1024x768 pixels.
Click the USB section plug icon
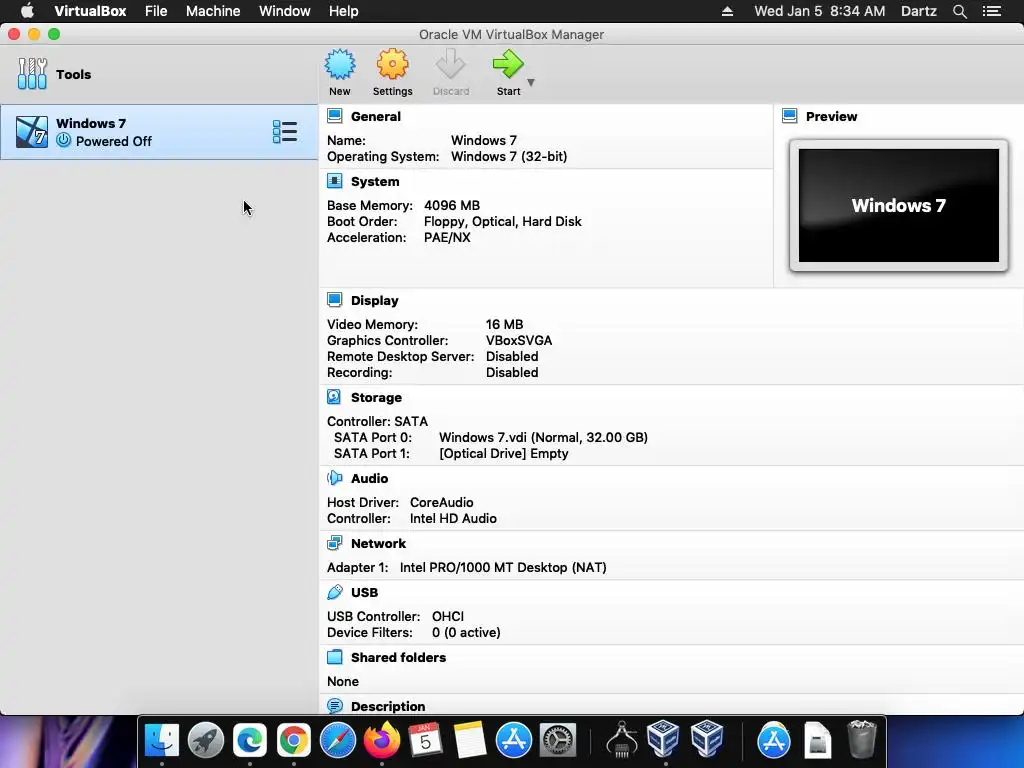pyautogui.click(x=334, y=592)
